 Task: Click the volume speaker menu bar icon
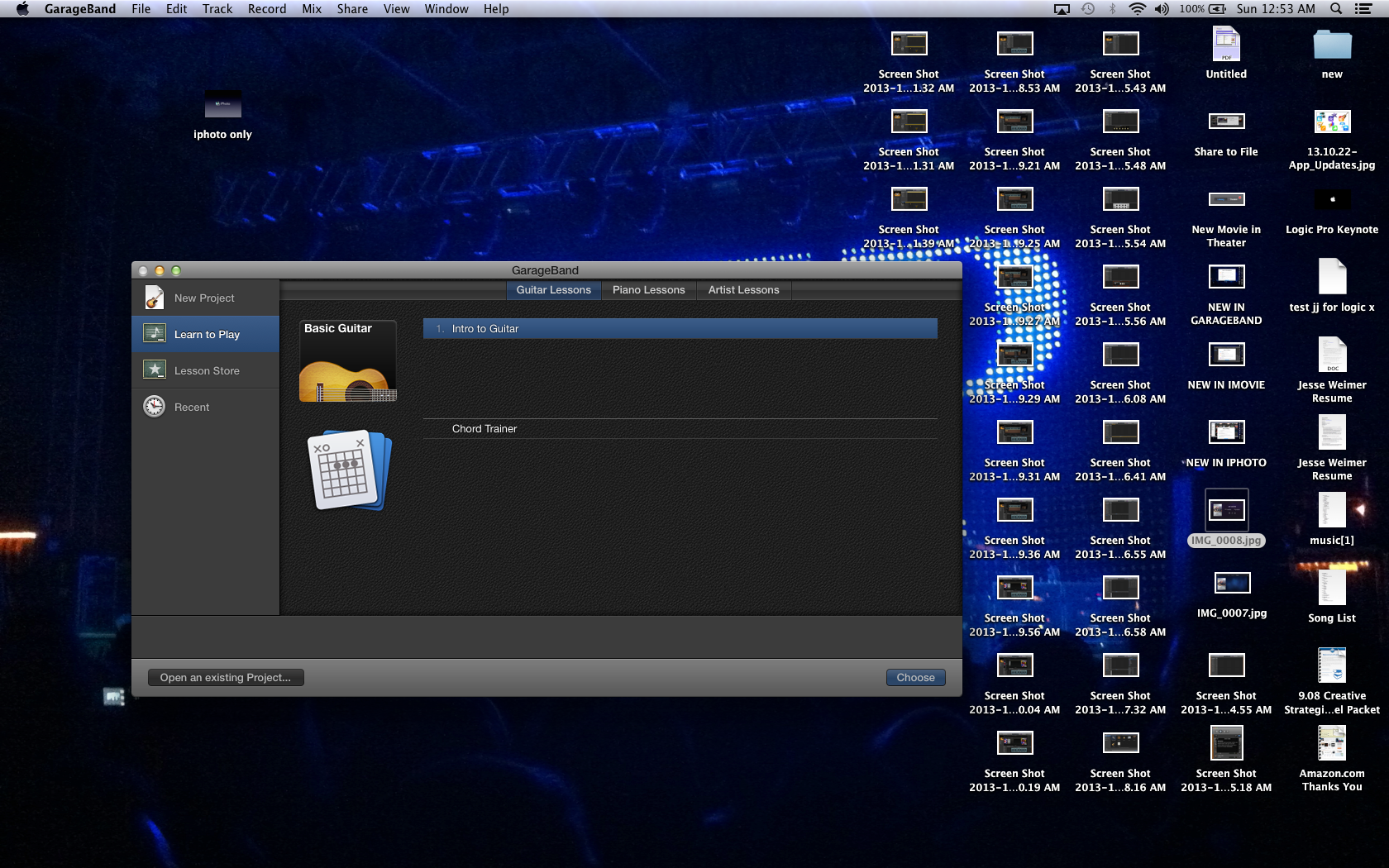[x=1162, y=9]
